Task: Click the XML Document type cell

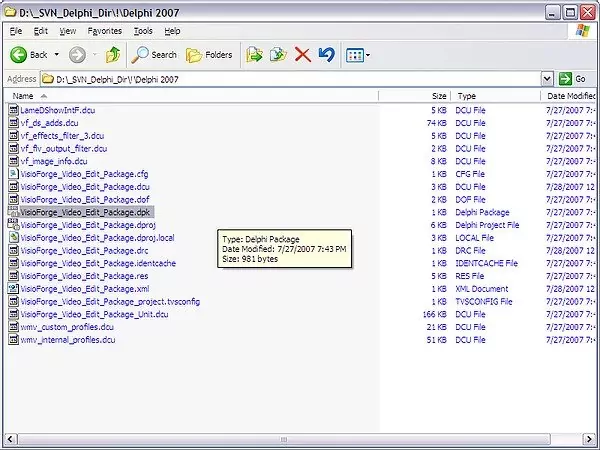Action: point(482,289)
